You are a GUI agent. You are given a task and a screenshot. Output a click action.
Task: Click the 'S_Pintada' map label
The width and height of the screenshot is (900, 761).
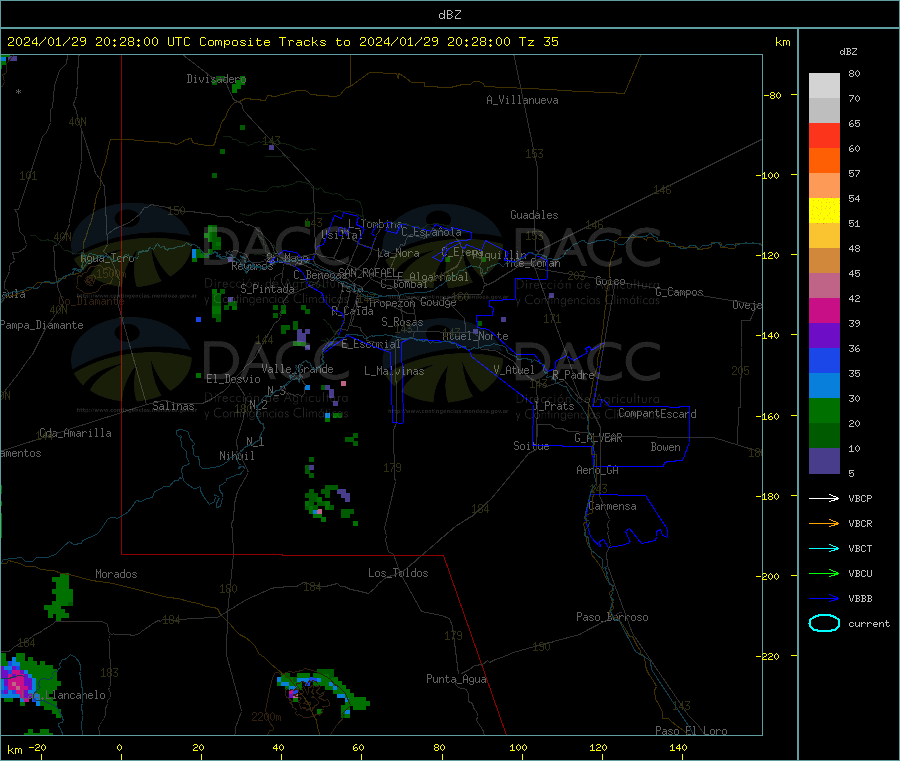[x=267, y=289]
